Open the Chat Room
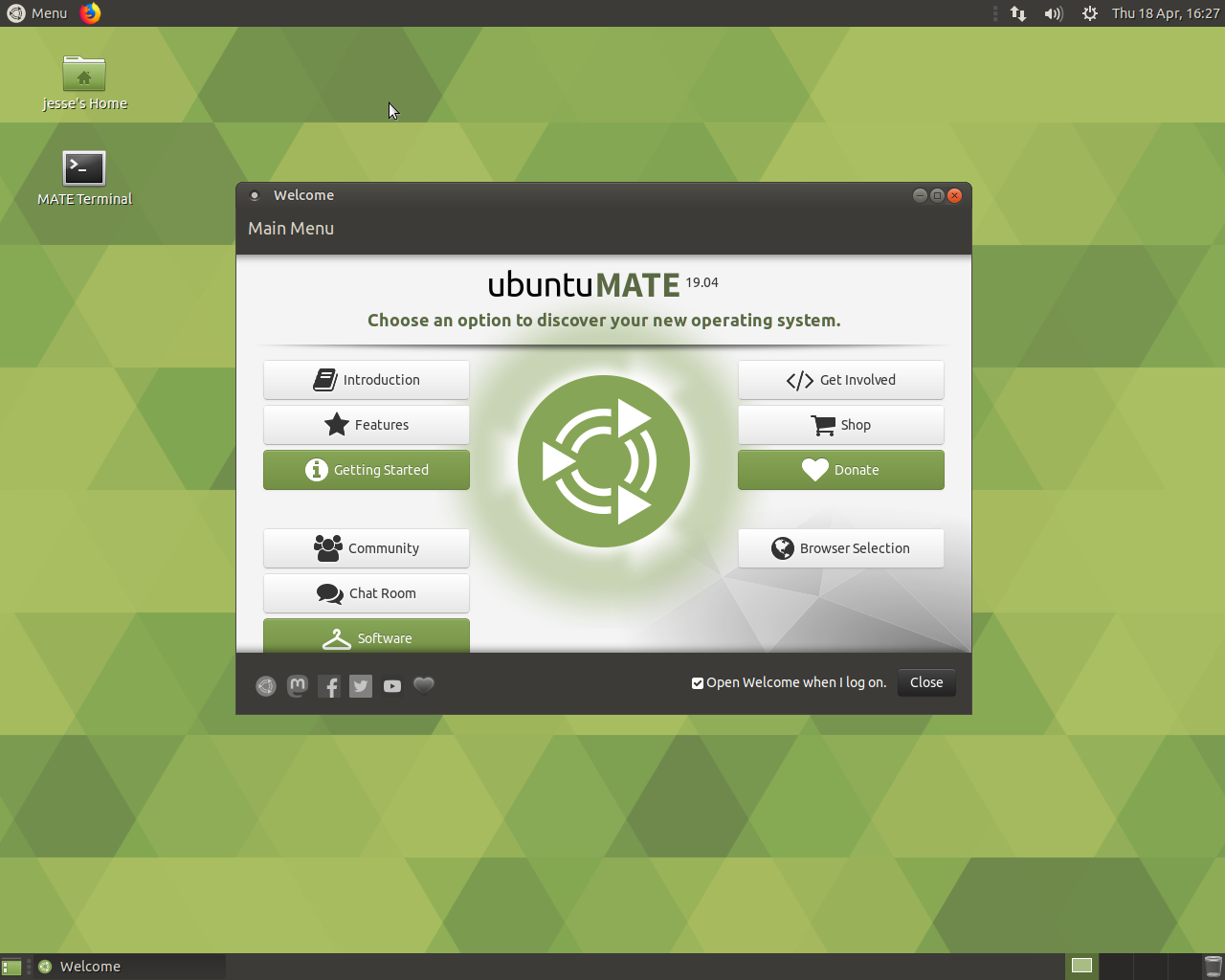This screenshot has height=980, width=1225. coord(367,593)
